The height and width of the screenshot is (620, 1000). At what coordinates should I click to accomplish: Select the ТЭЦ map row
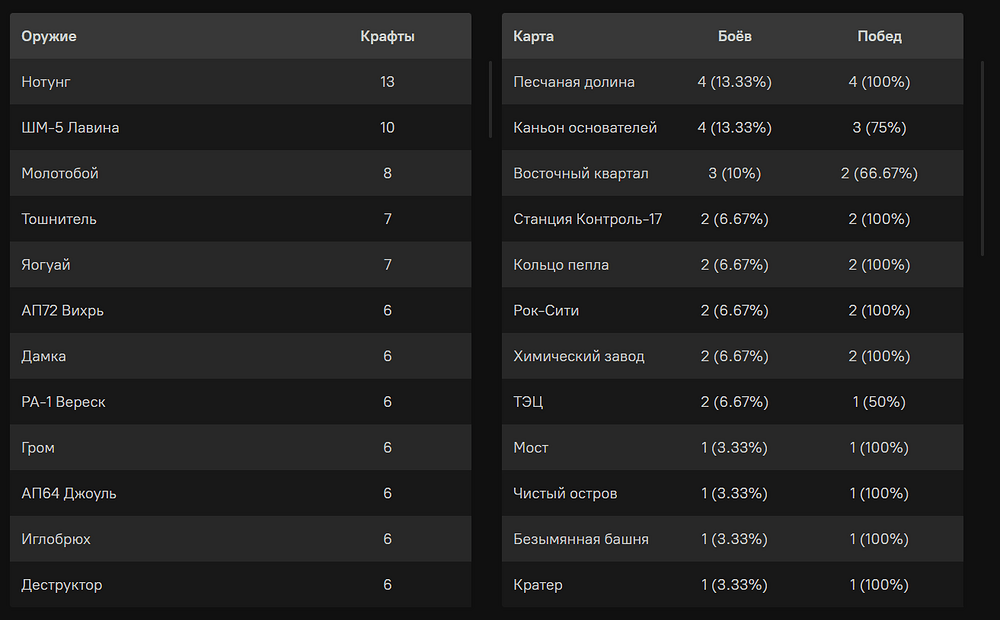tap(732, 402)
